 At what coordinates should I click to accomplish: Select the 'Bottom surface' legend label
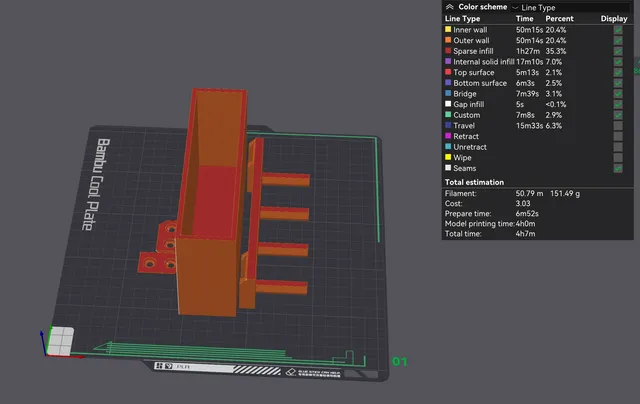point(480,83)
